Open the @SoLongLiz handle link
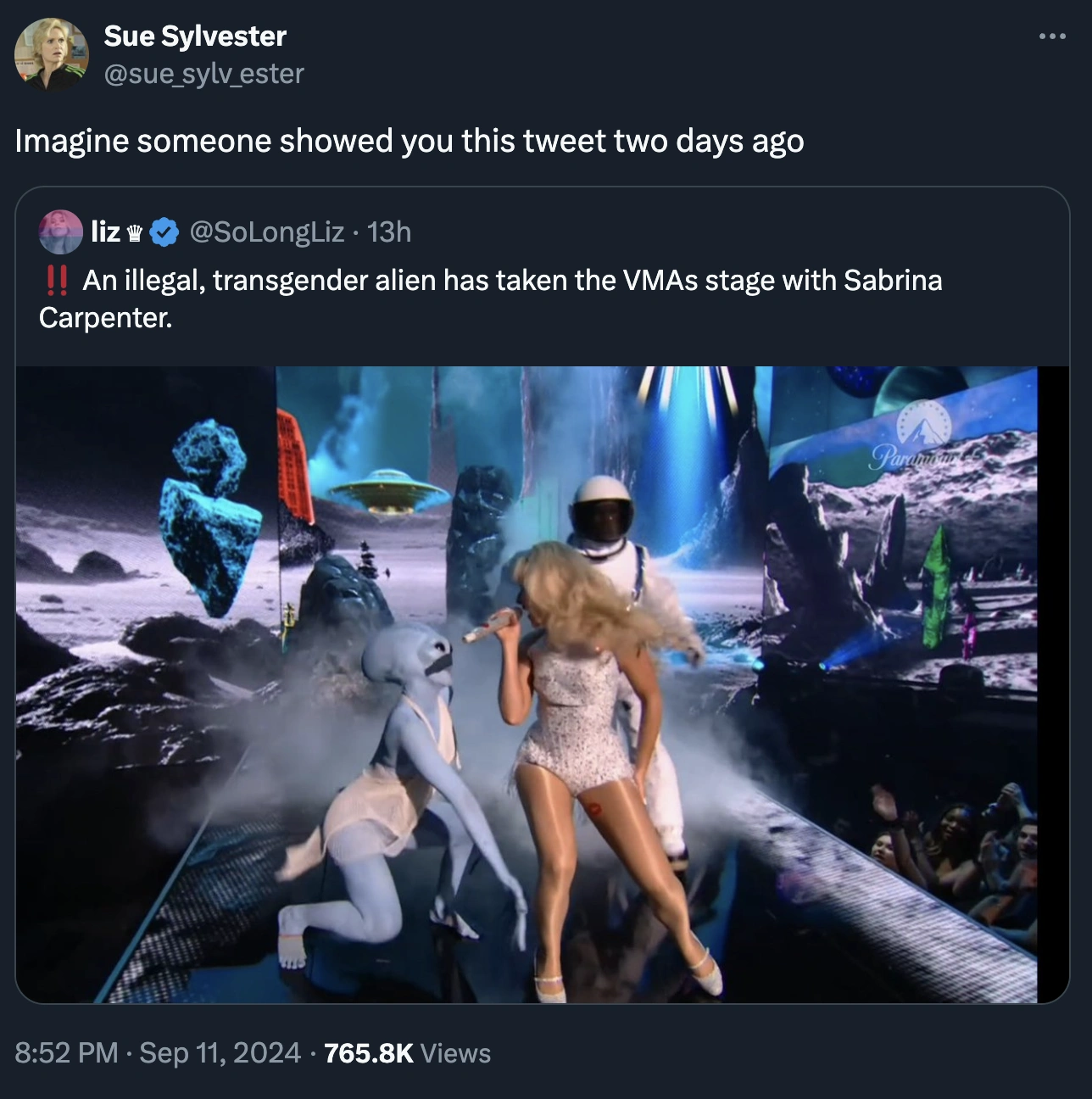The width and height of the screenshot is (1092, 1099). [267, 232]
